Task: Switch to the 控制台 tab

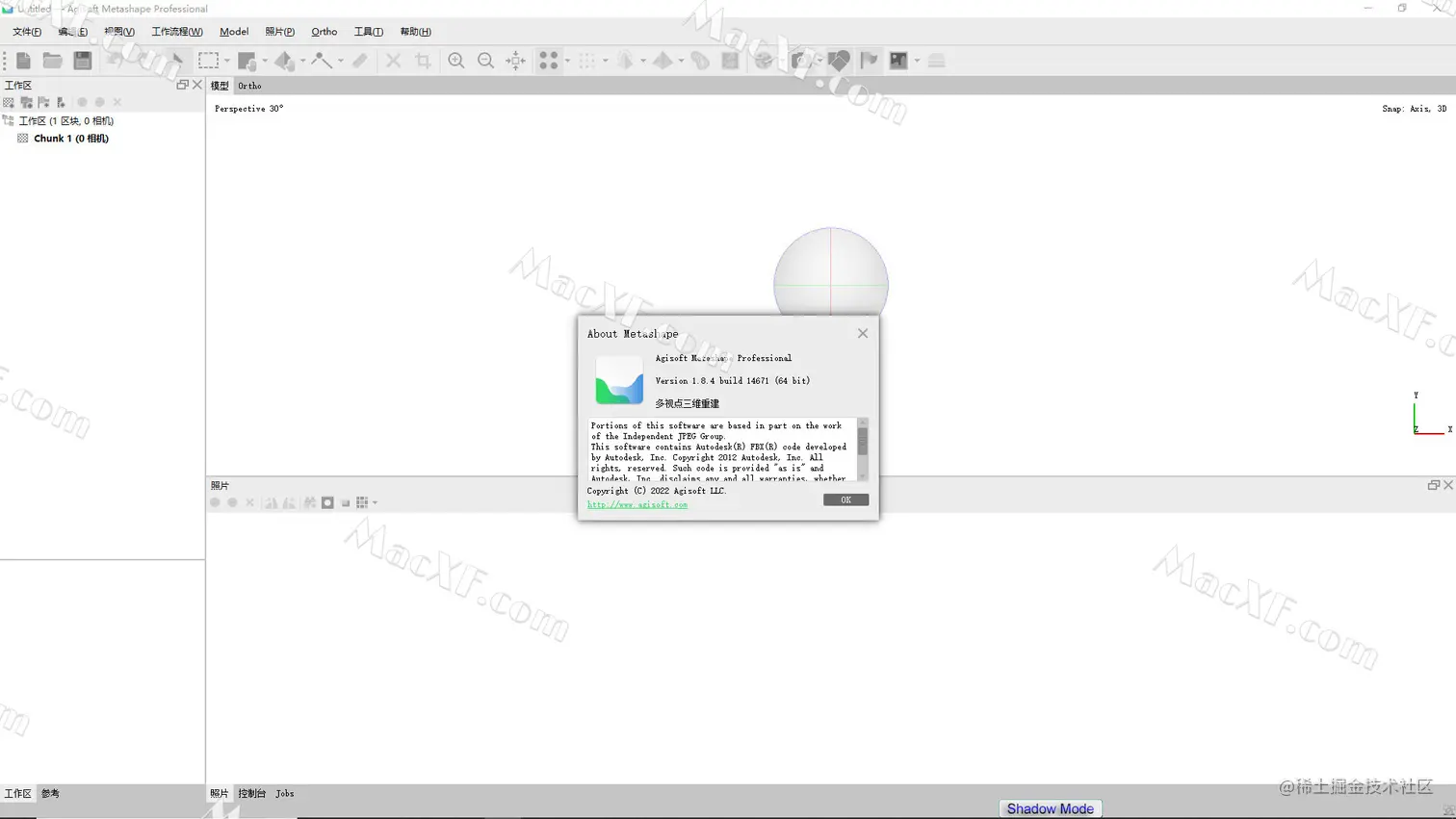Action: (x=251, y=794)
